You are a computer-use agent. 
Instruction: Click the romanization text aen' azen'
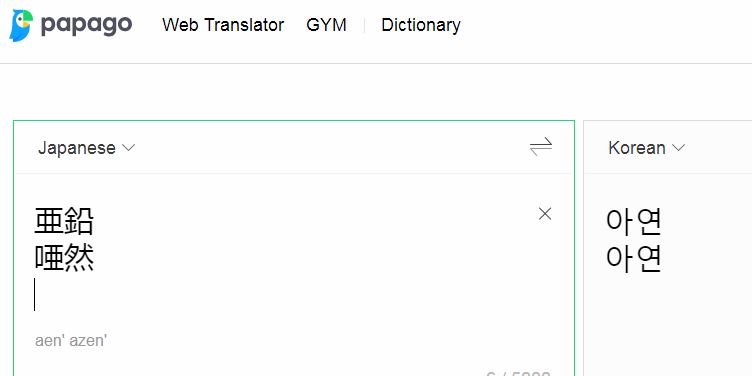pyautogui.click(x=71, y=341)
